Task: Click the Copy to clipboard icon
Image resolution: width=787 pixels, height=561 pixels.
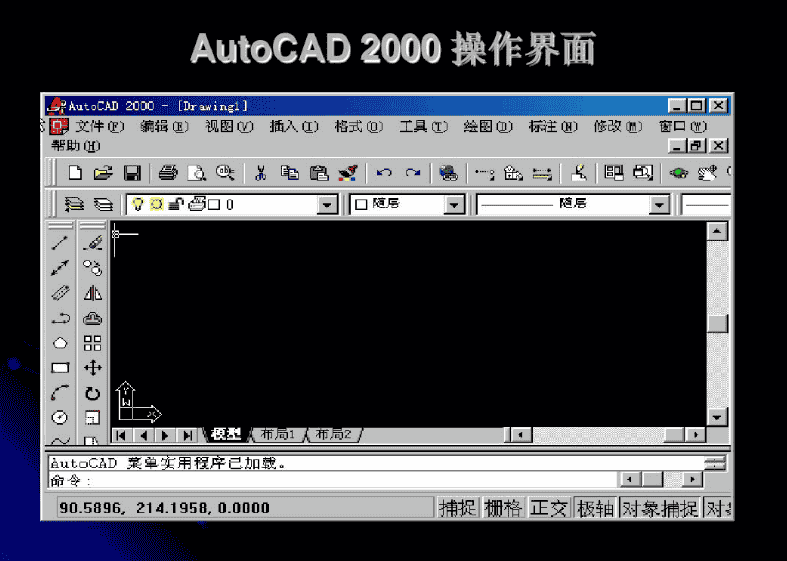Action: click(290, 173)
